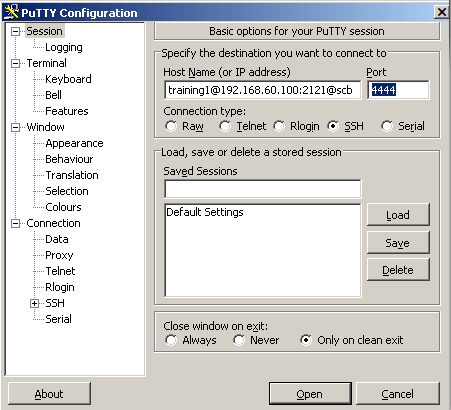Image resolution: width=451 pixels, height=410 pixels.
Task: Click the Host Name input field
Action: point(263,90)
